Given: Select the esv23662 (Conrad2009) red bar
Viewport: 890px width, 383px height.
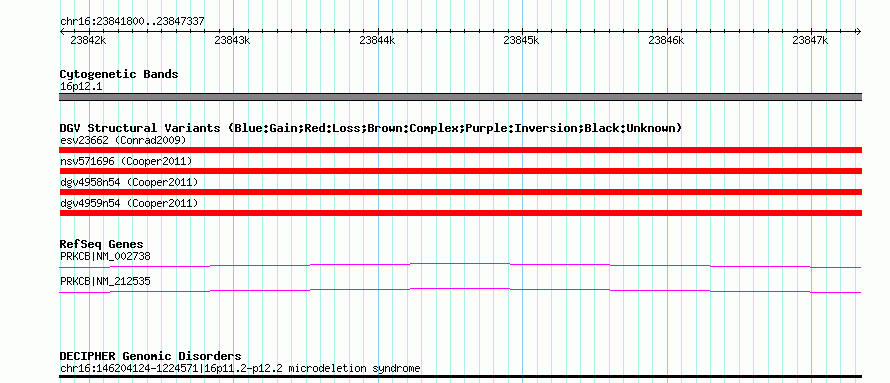Looking at the screenshot, I should (460, 150).
